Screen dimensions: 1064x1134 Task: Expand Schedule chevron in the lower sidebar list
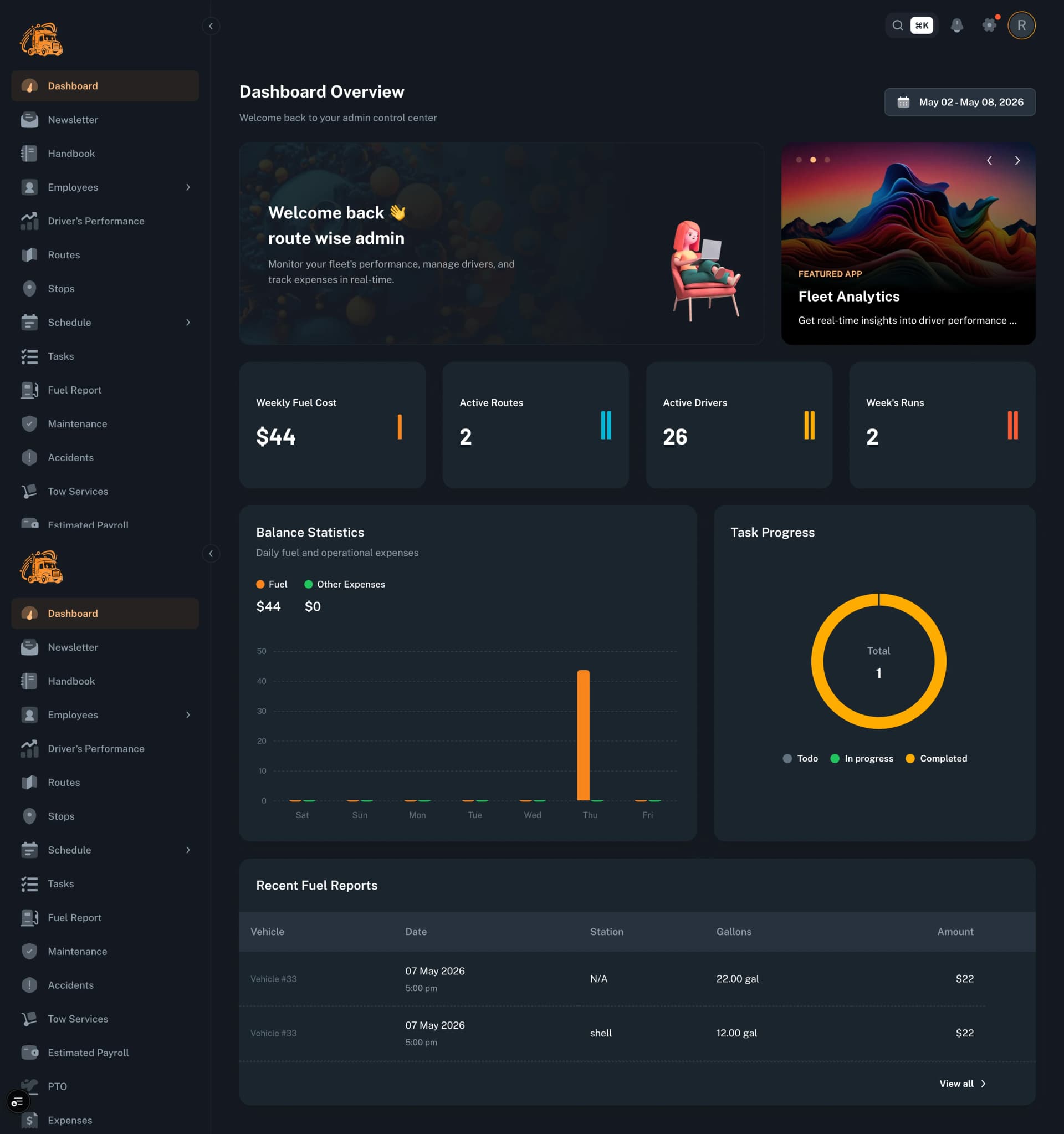click(188, 850)
